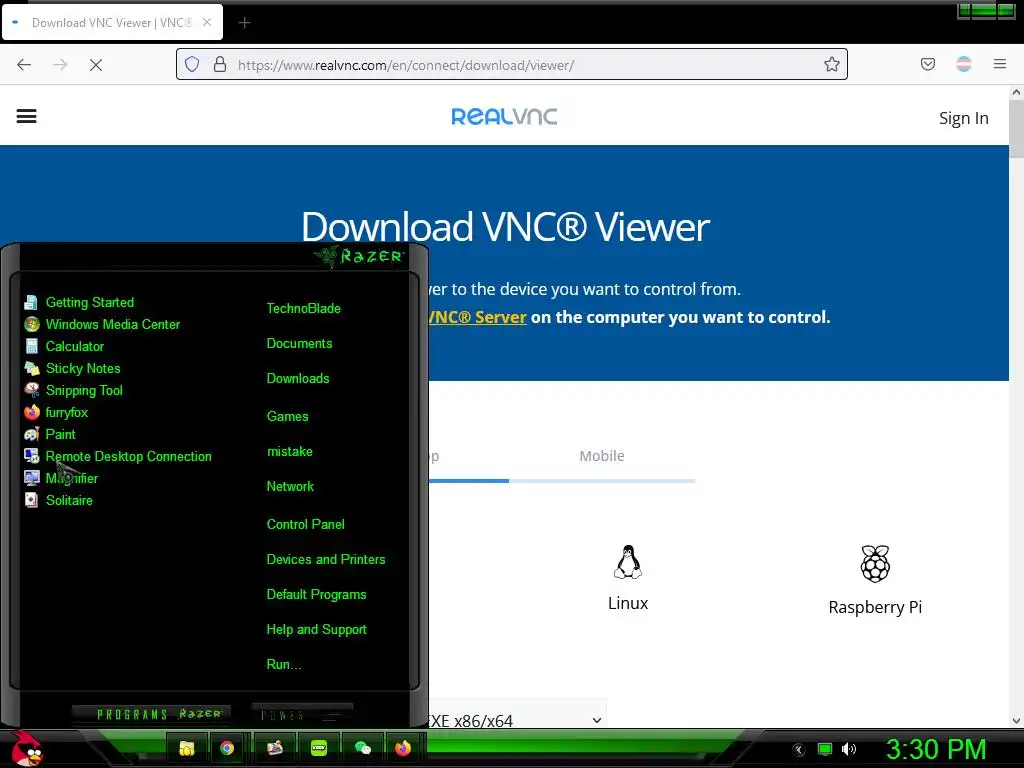This screenshot has width=1024, height=768.
Task: Open Games in start menu
Action: pyautogui.click(x=287, y=417)
